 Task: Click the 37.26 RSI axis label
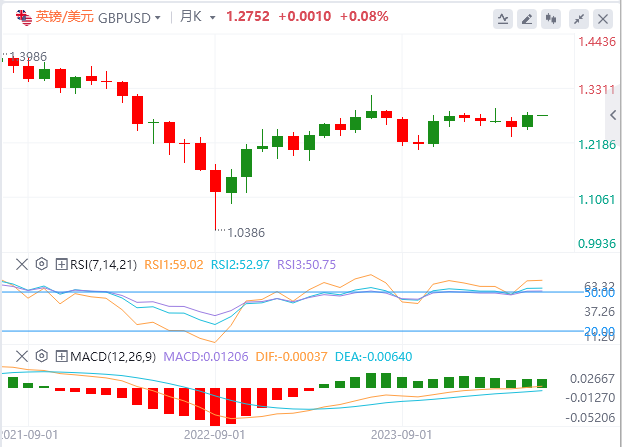click(x=599, y=312)
